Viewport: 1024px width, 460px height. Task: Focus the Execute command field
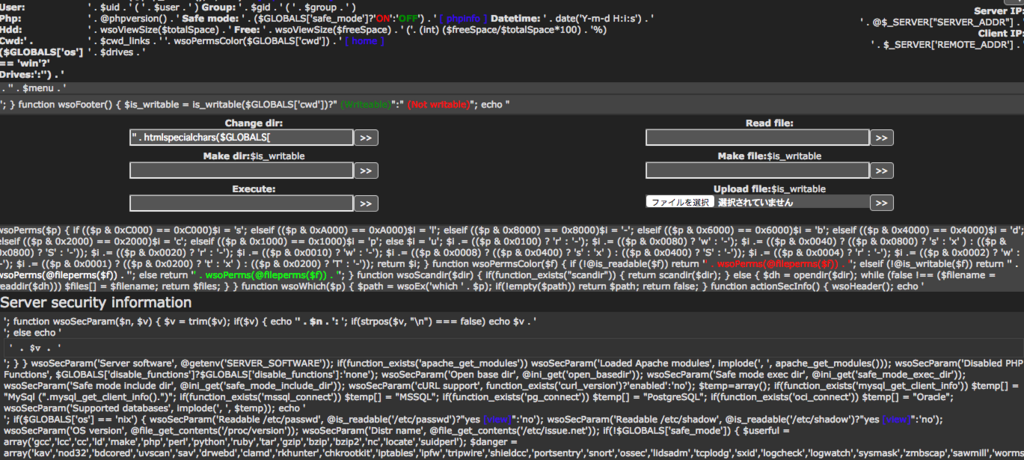click(242, 203)
